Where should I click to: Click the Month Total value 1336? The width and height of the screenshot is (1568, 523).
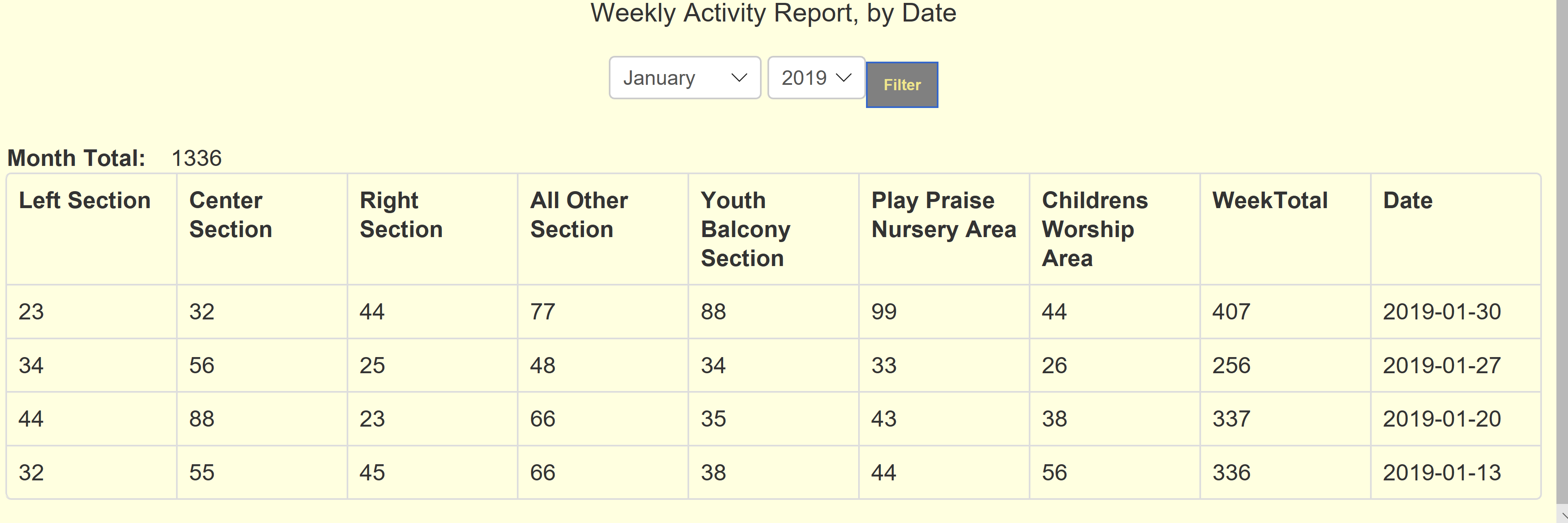[x=196, y=158]
